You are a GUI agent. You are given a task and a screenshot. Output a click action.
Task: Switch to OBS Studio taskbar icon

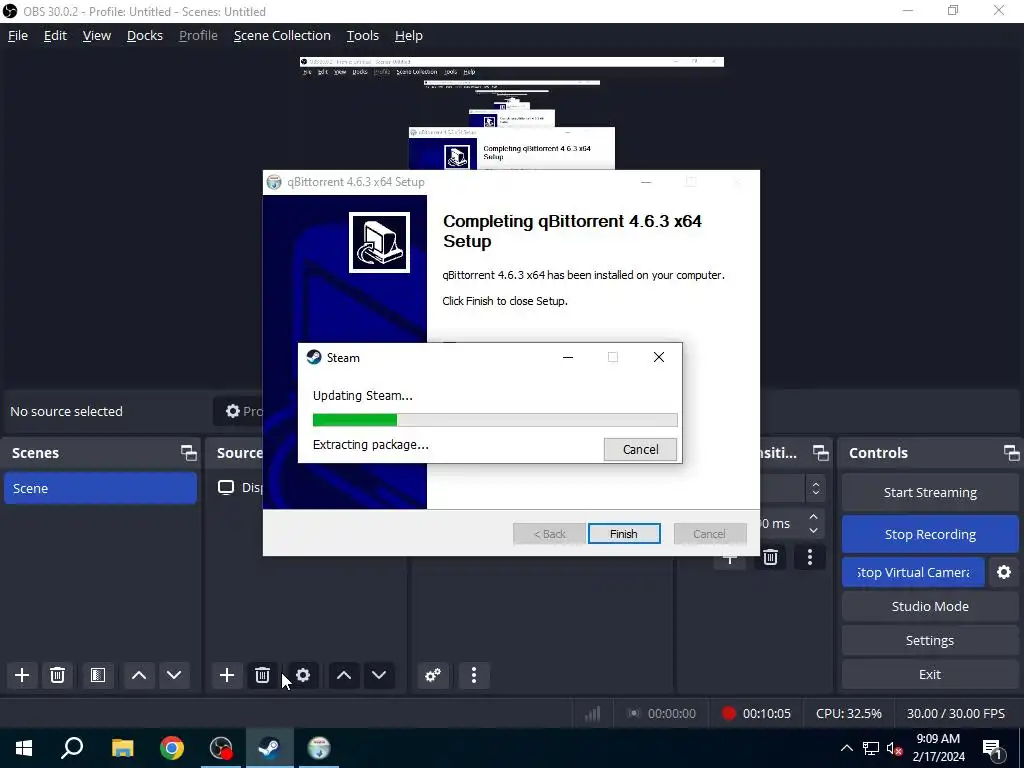coord(221,748)
